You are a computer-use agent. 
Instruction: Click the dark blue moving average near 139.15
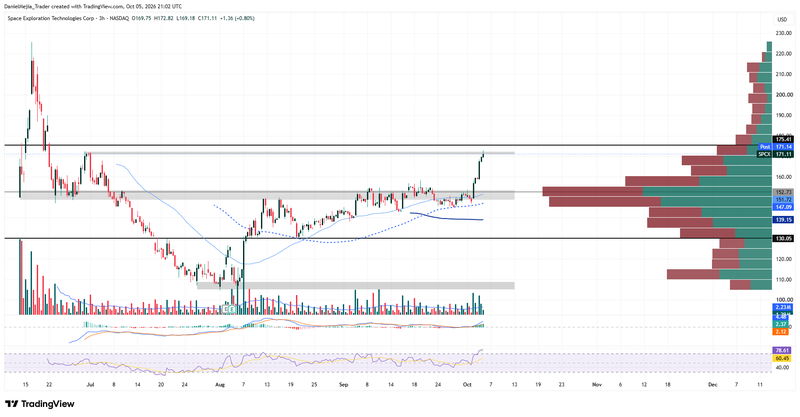pos(449,218)
